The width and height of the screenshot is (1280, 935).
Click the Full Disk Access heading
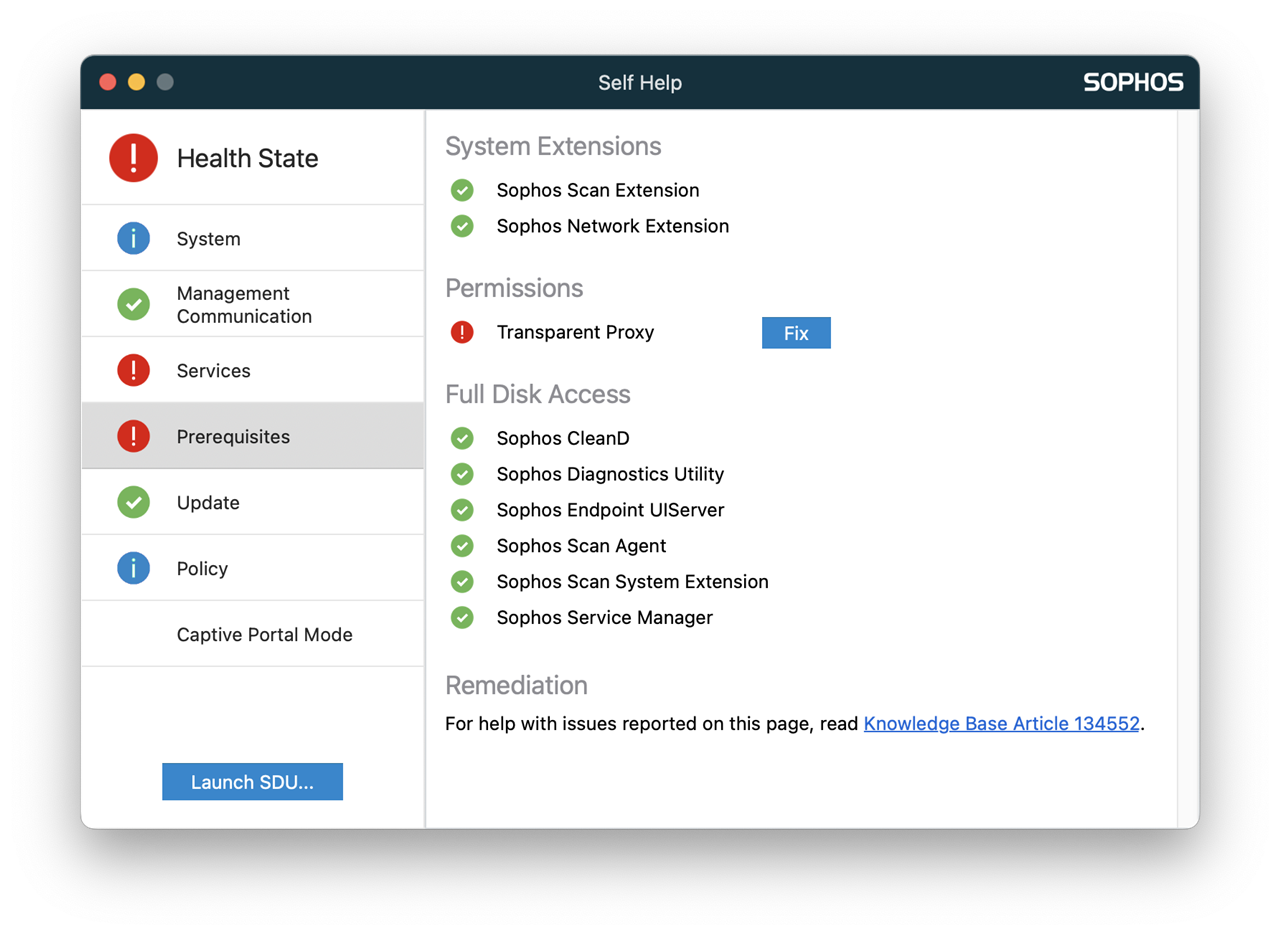click(x=538, y=394)
